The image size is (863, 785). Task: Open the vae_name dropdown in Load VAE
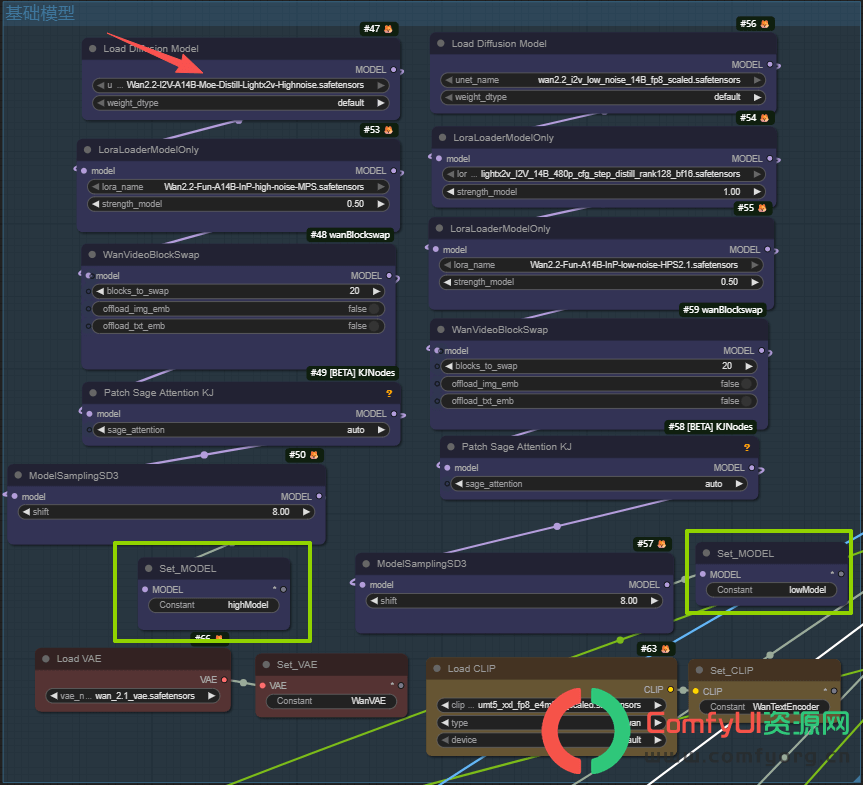(x=133, y=696)
